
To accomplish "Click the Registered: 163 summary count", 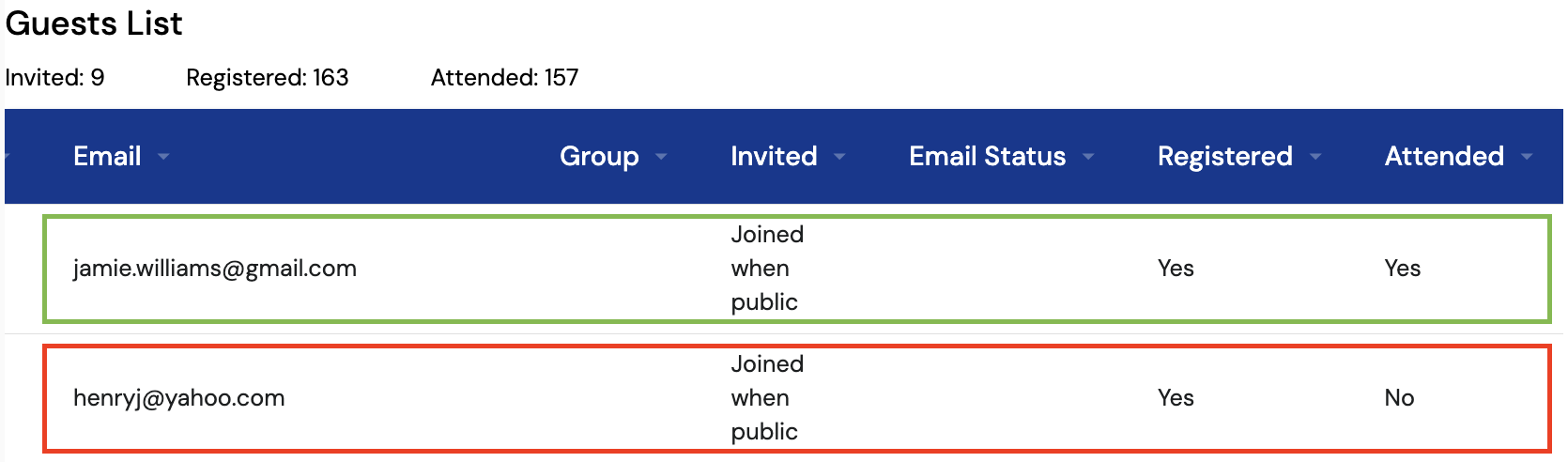I will (268, 78).
